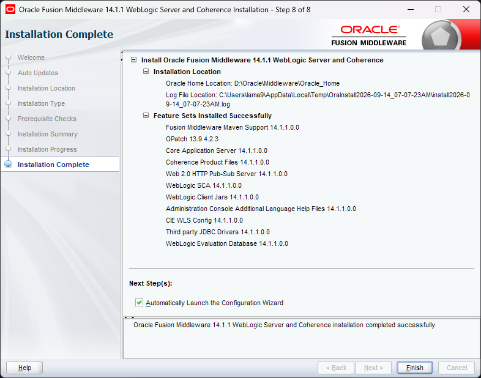Viewport: 481px width, 378px height.
Task: Select Web 2.0 HTTP Pub-Sub Server entry
Action: click(x=226, y=173)
